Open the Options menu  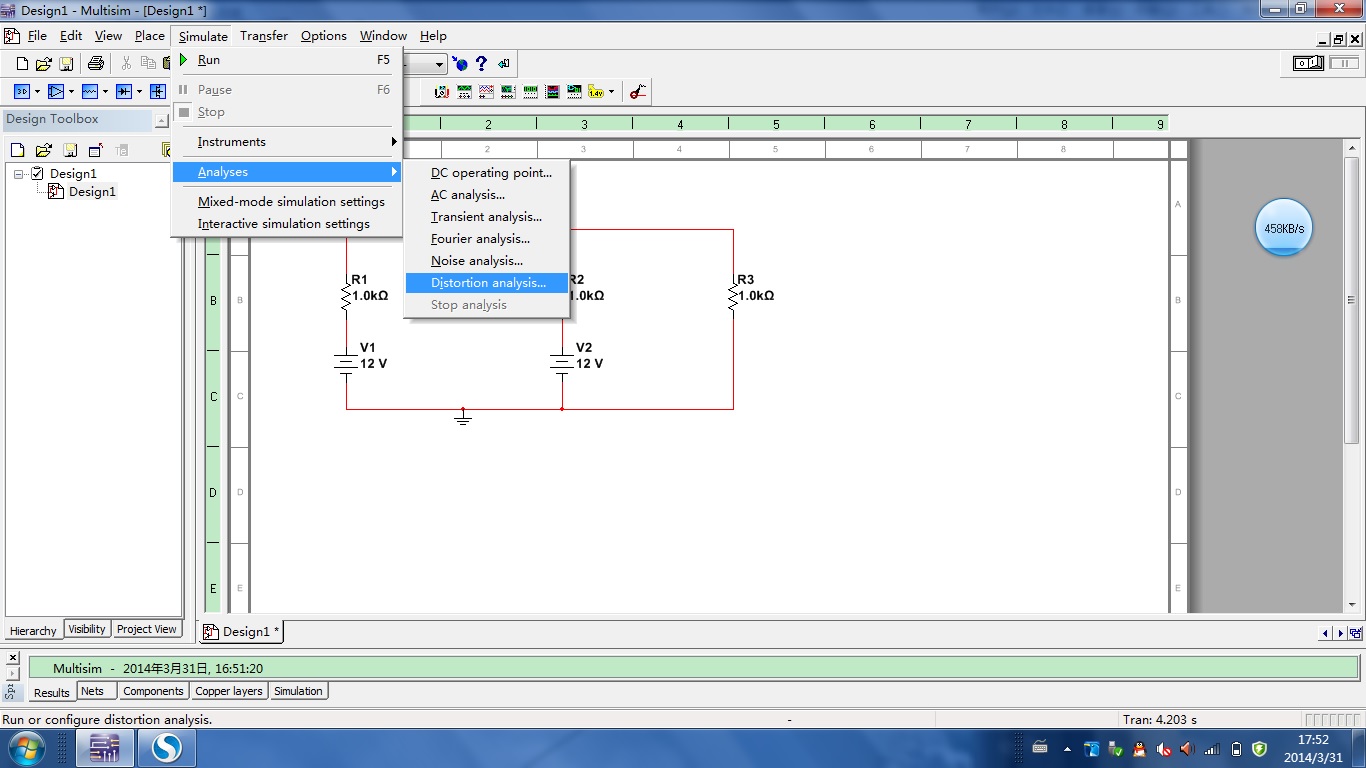(324, 36)
